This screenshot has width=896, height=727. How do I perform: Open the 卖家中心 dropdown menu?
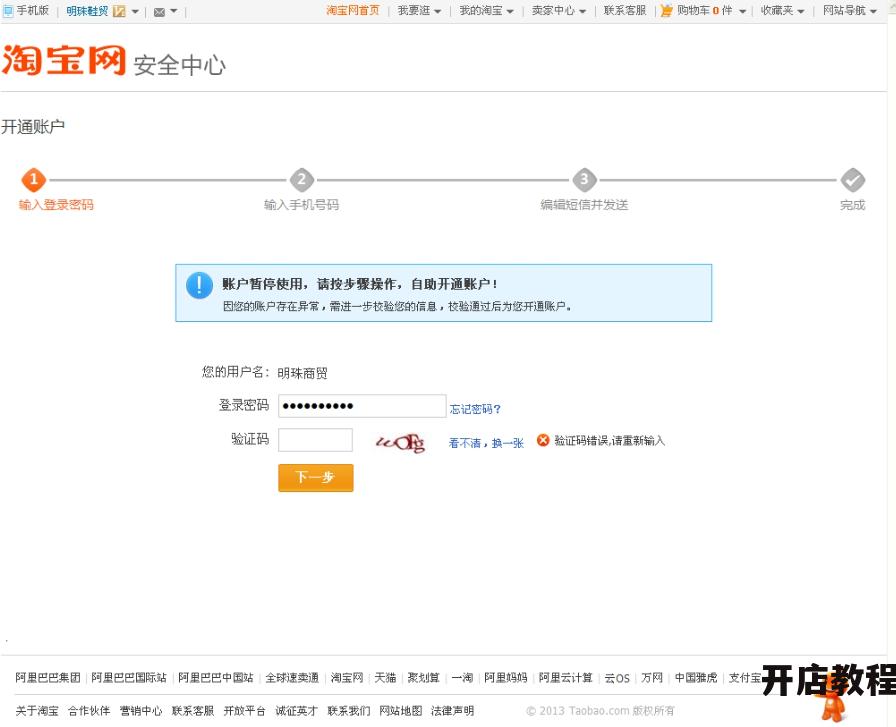pos(559,11)
